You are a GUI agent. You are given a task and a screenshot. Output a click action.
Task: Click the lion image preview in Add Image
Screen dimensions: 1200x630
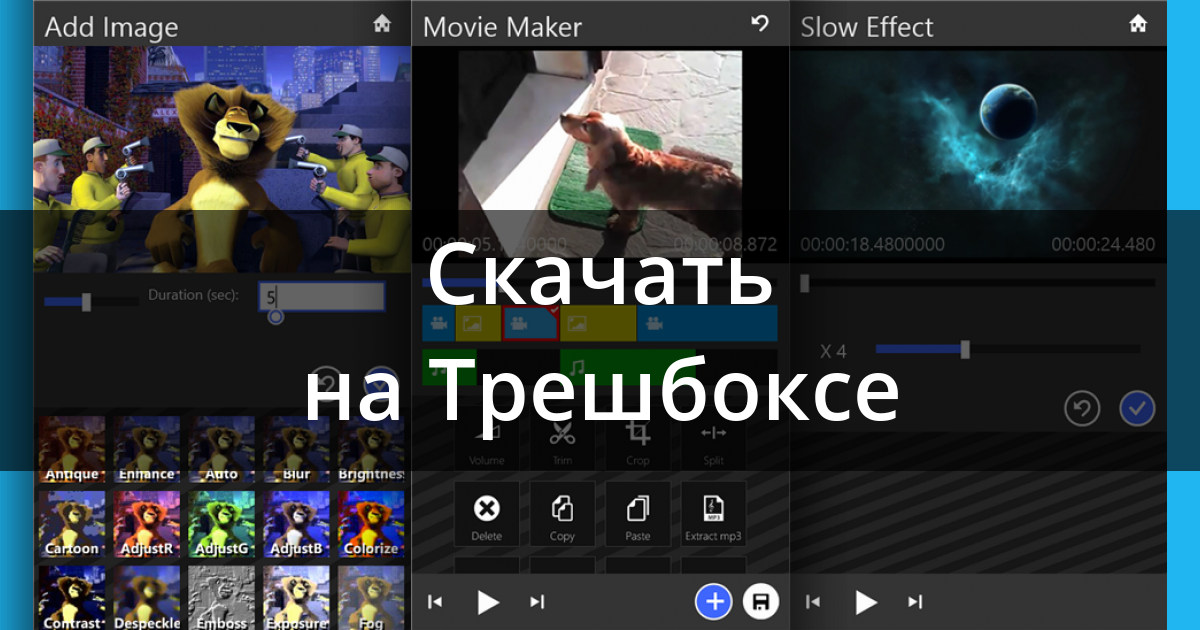pyautogui.click(x=223, y=158)
